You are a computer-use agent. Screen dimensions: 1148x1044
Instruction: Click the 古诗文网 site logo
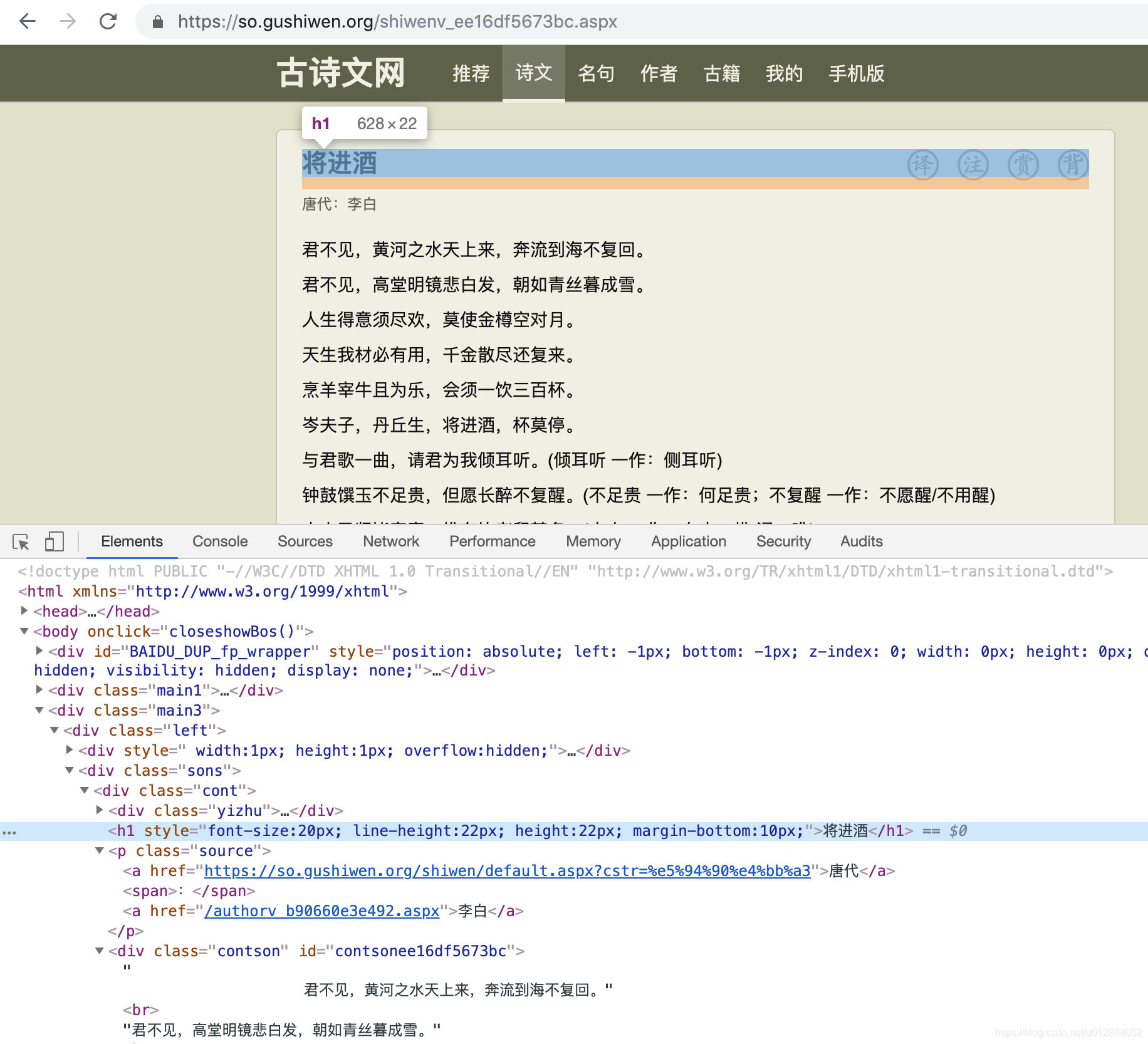342,73
